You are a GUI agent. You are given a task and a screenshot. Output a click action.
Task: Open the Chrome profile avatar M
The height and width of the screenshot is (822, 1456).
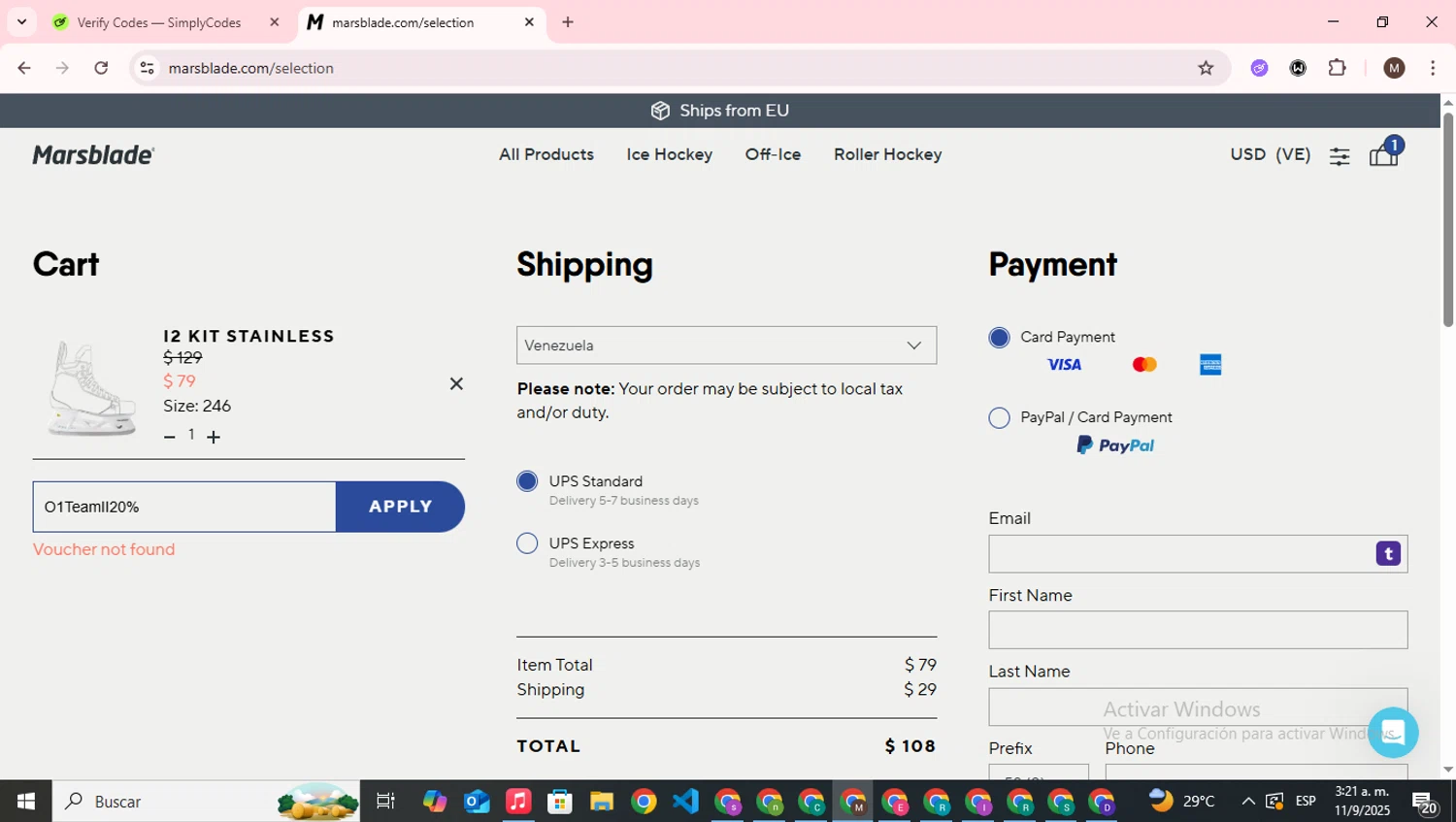click(1394, 68)
